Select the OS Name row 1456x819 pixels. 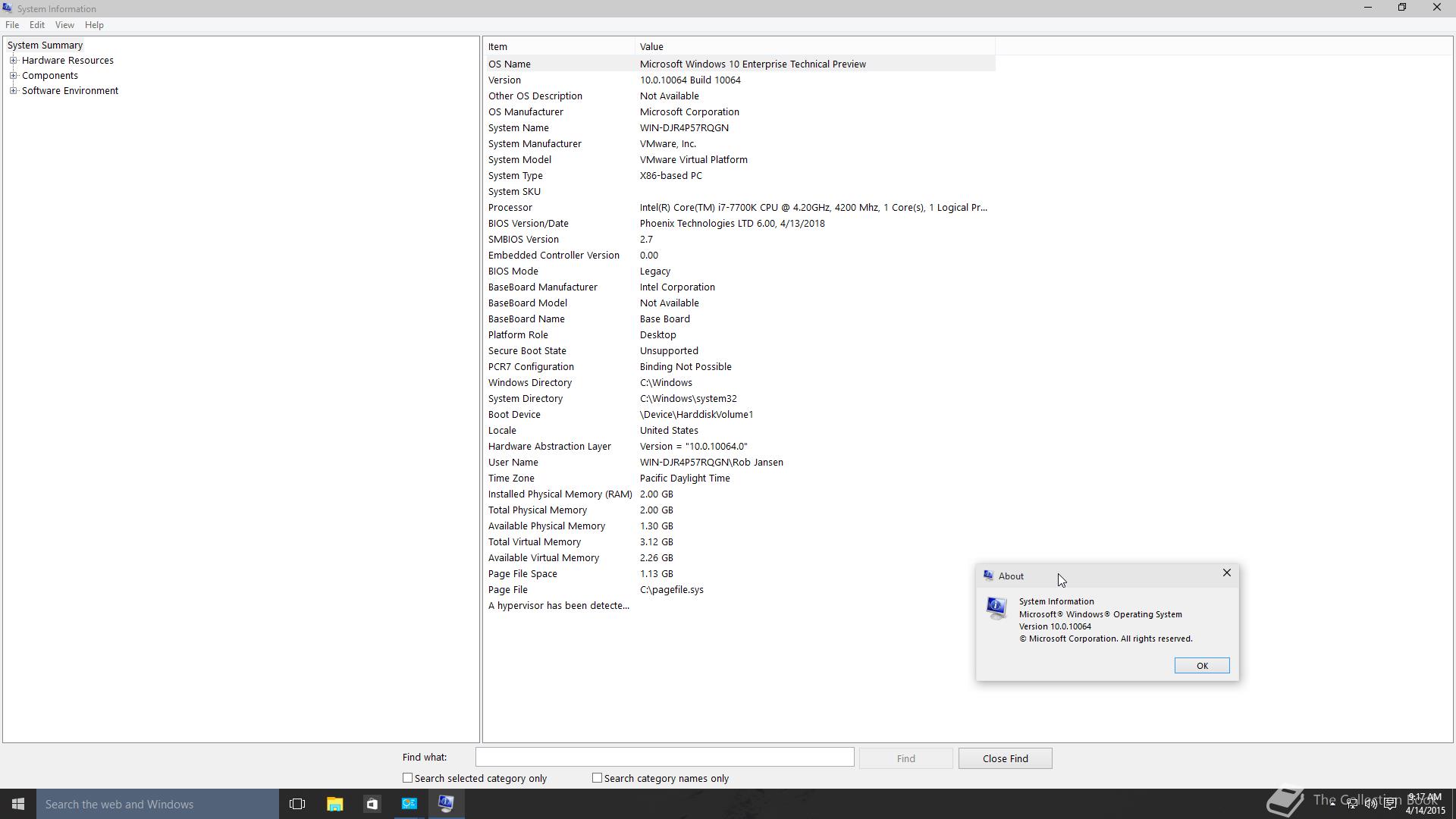pos(739,64)
